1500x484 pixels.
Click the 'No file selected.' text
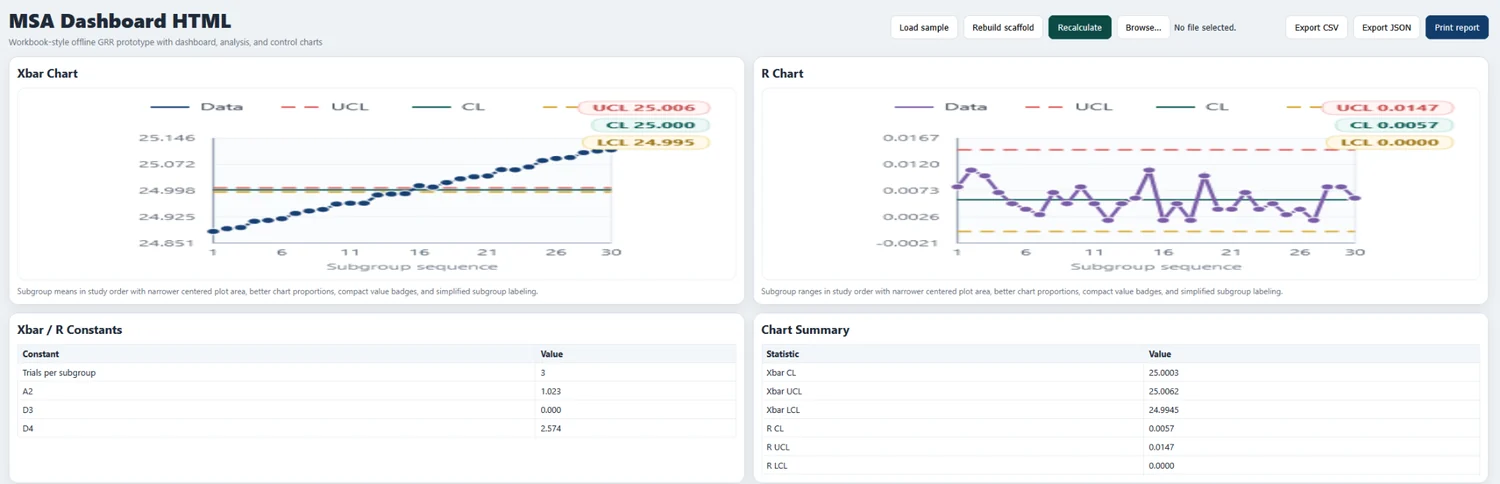(1204, 28)
